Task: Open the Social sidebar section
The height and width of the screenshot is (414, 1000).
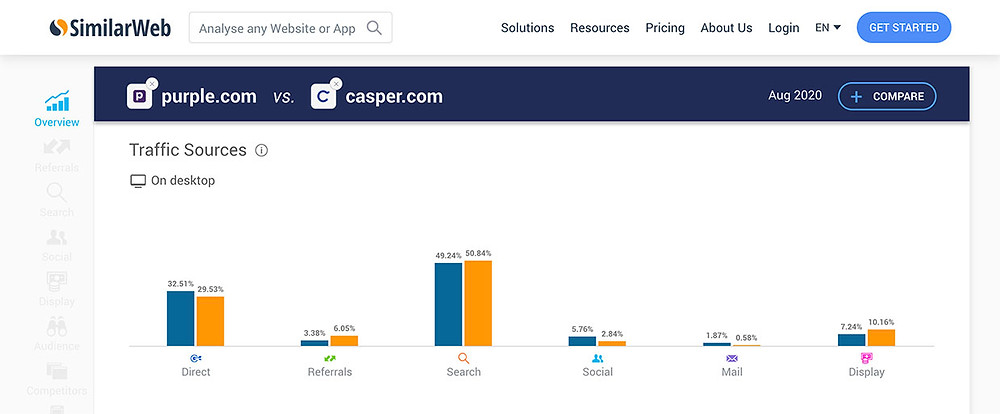Action: coord(57,244)
